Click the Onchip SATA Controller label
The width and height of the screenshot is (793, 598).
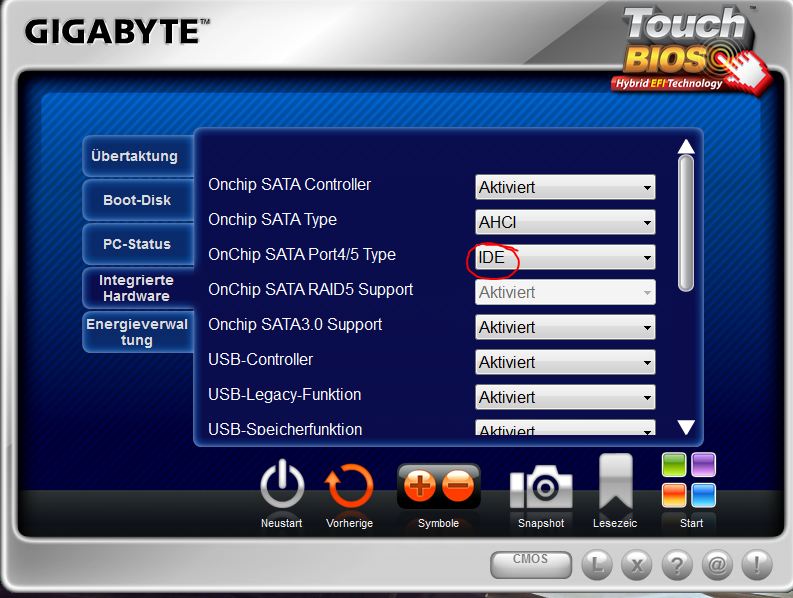click(290, 185)
